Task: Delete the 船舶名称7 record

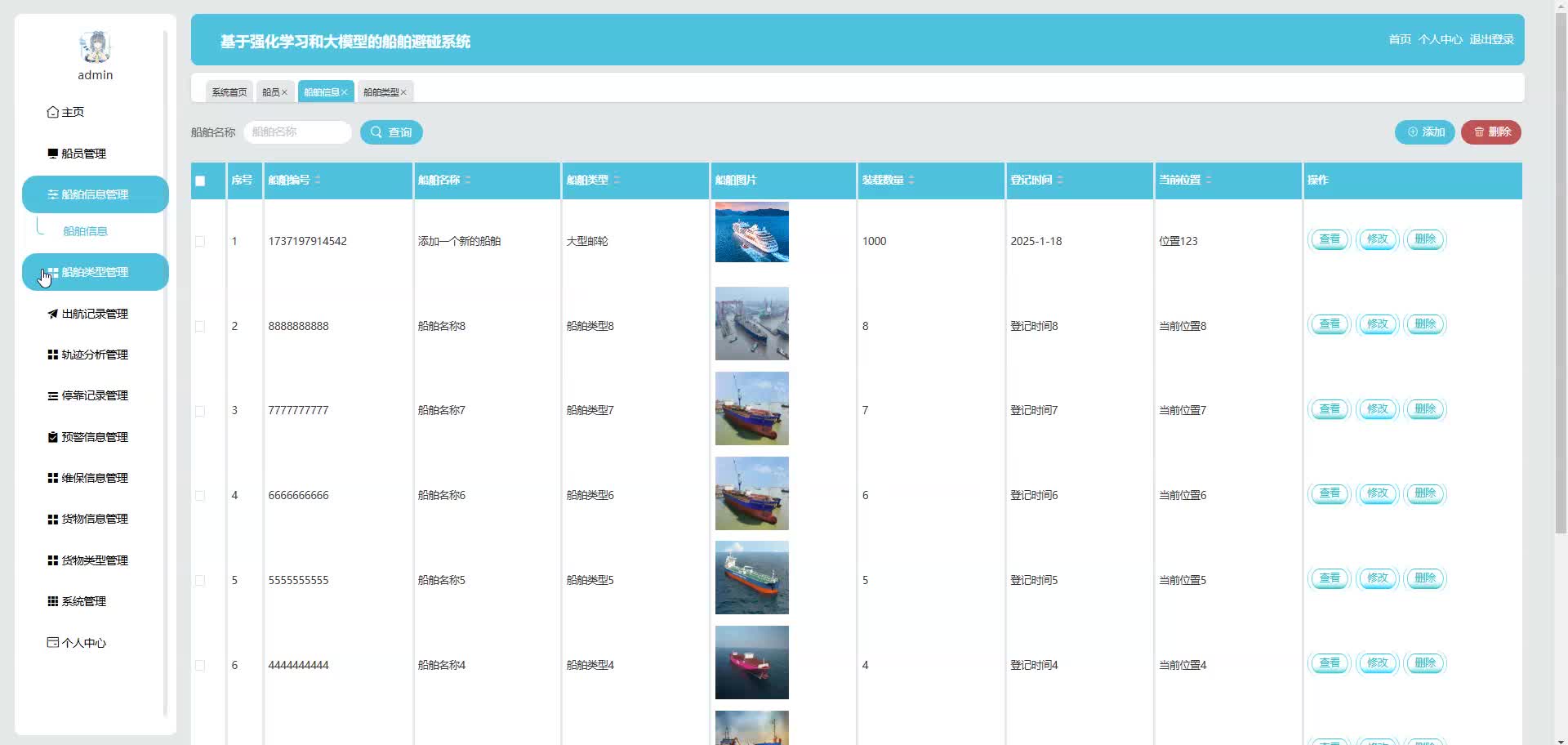Action: 1425,409
